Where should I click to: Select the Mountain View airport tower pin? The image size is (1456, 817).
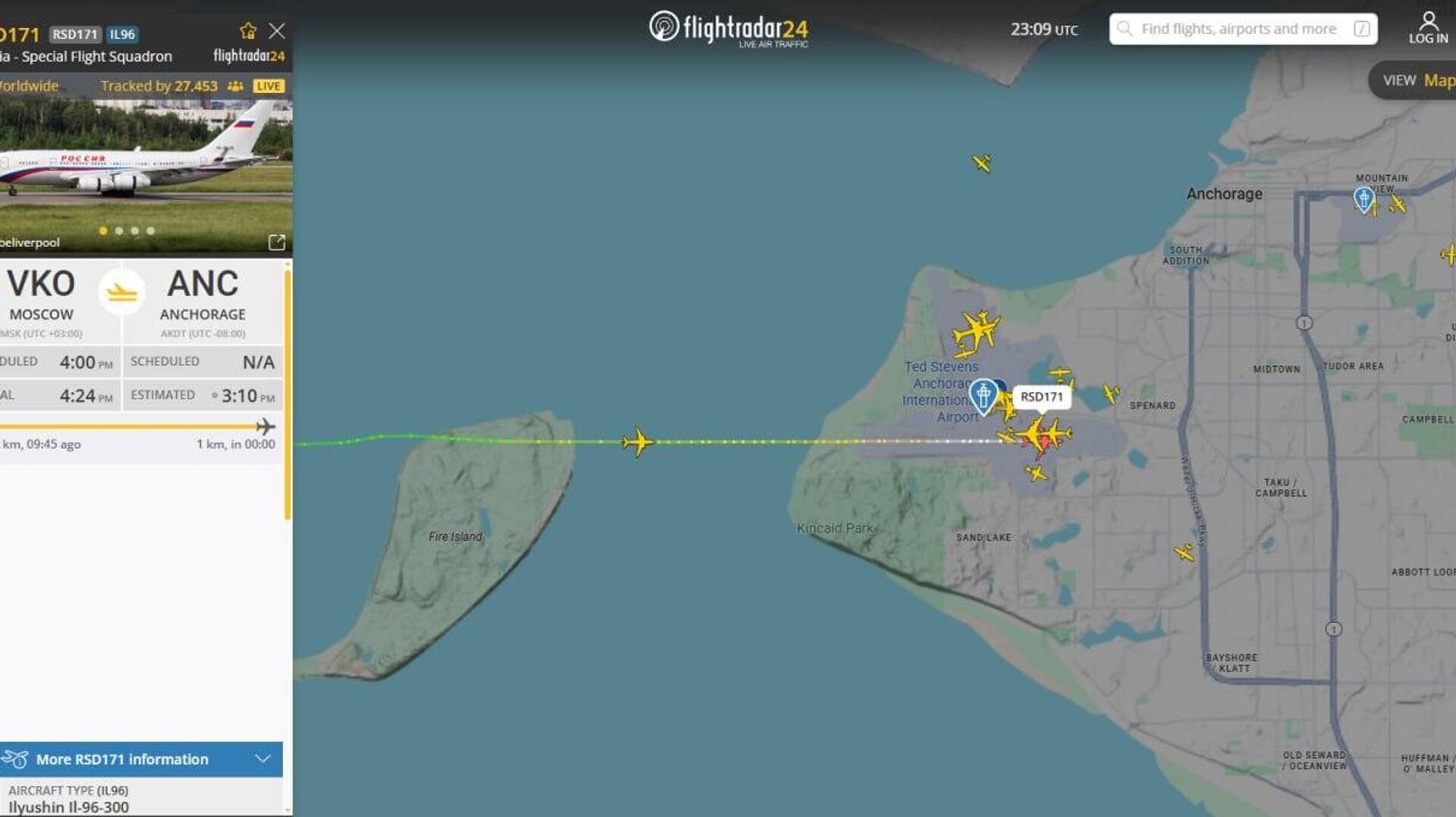pyautogui.click(x=1363, y=200)
